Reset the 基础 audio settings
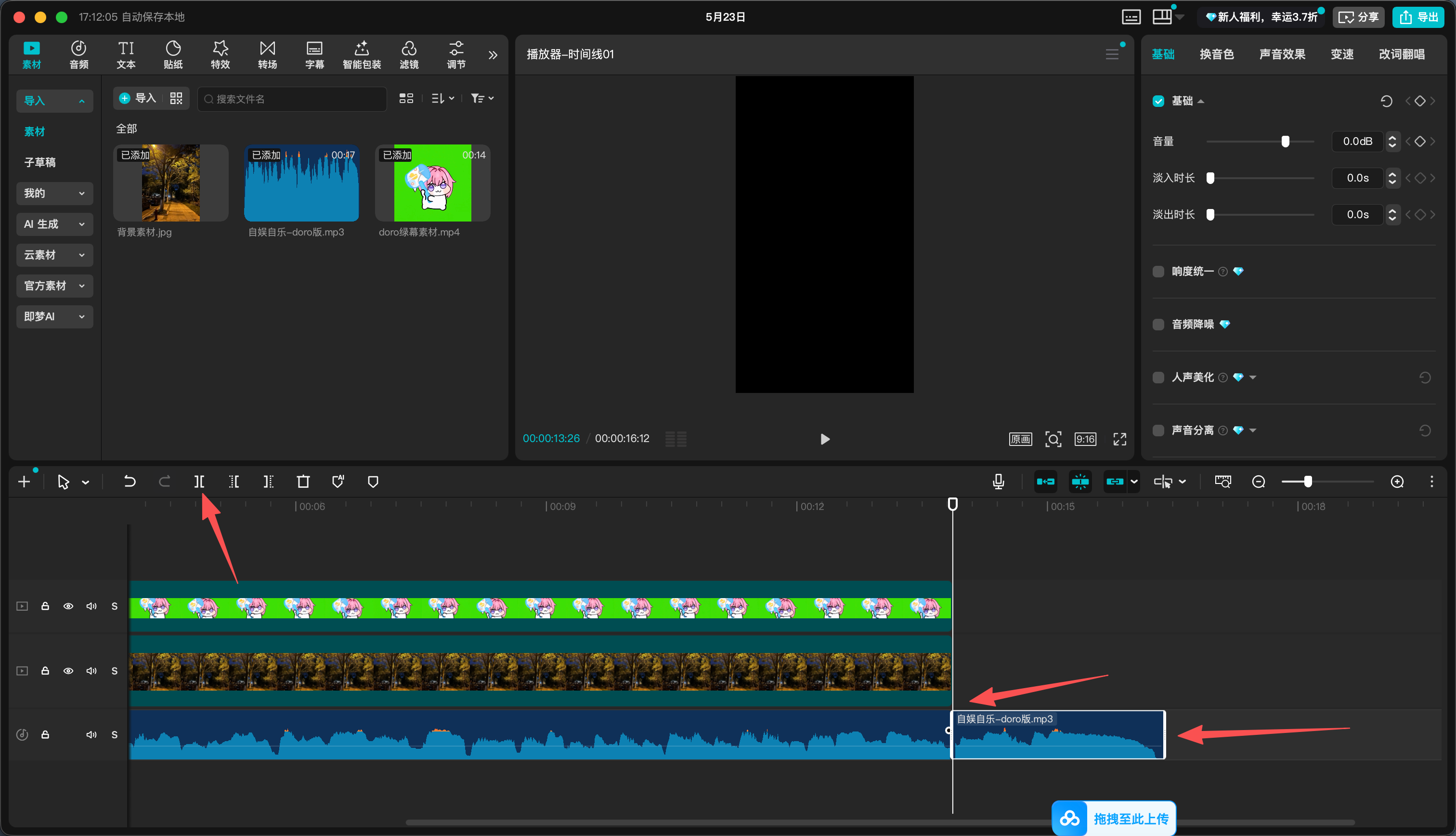The height and width of the screenshot is (836, 1456). point(1387,101)
